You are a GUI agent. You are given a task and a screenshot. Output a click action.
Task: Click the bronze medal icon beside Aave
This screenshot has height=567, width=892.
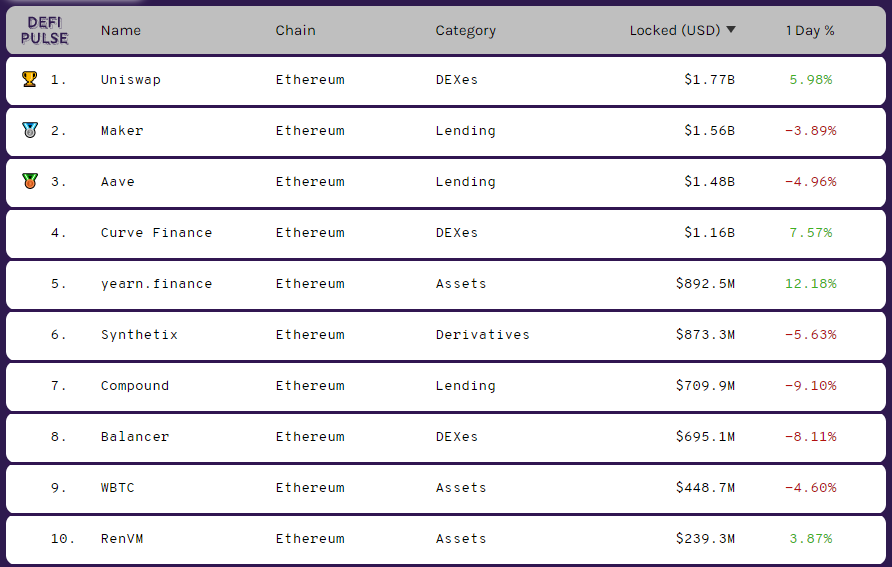click(30, 181)
